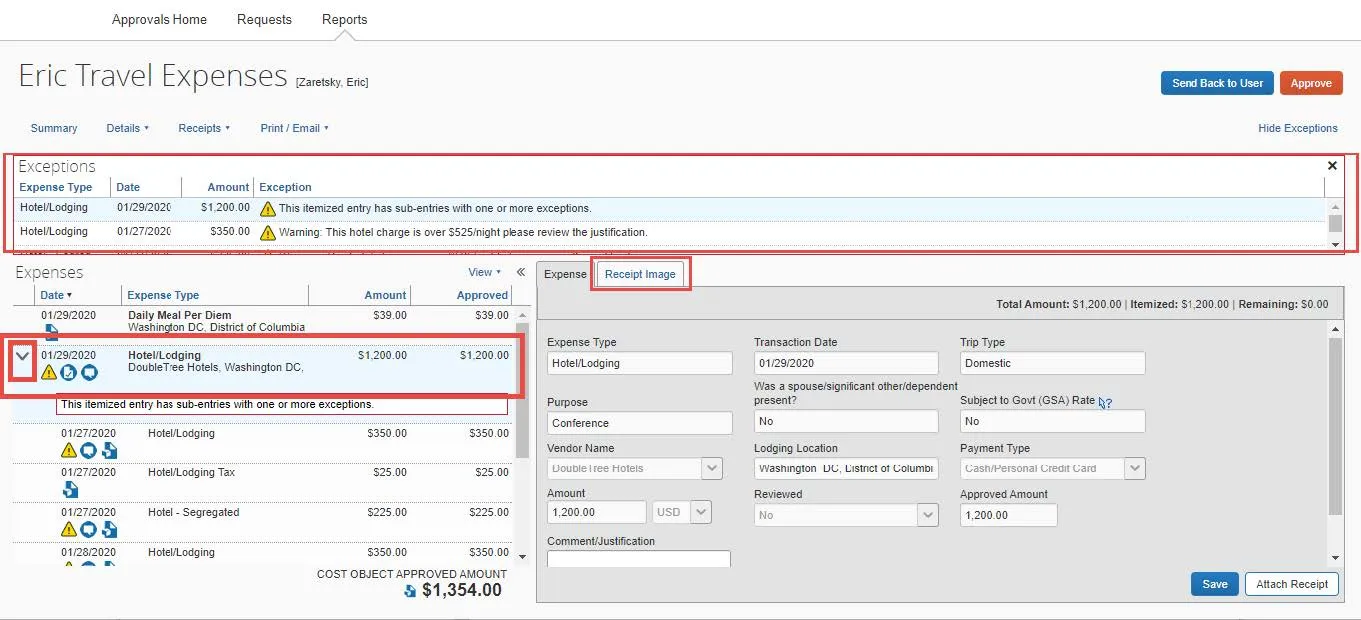
Task: Click the Save button
Action: (1215, 584)
